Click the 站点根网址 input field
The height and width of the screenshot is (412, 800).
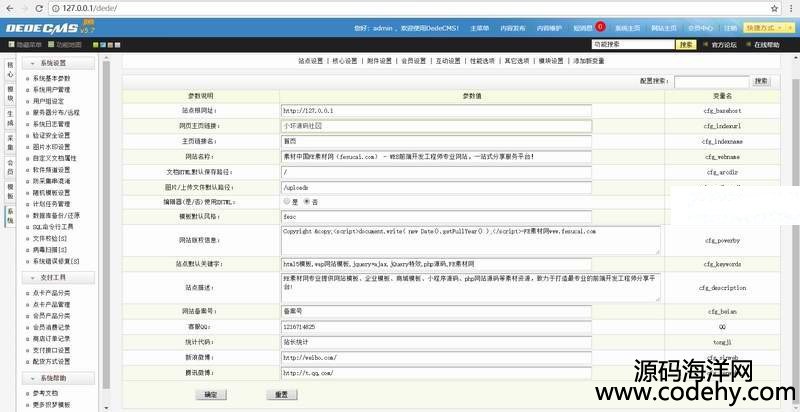coord(436,111)
